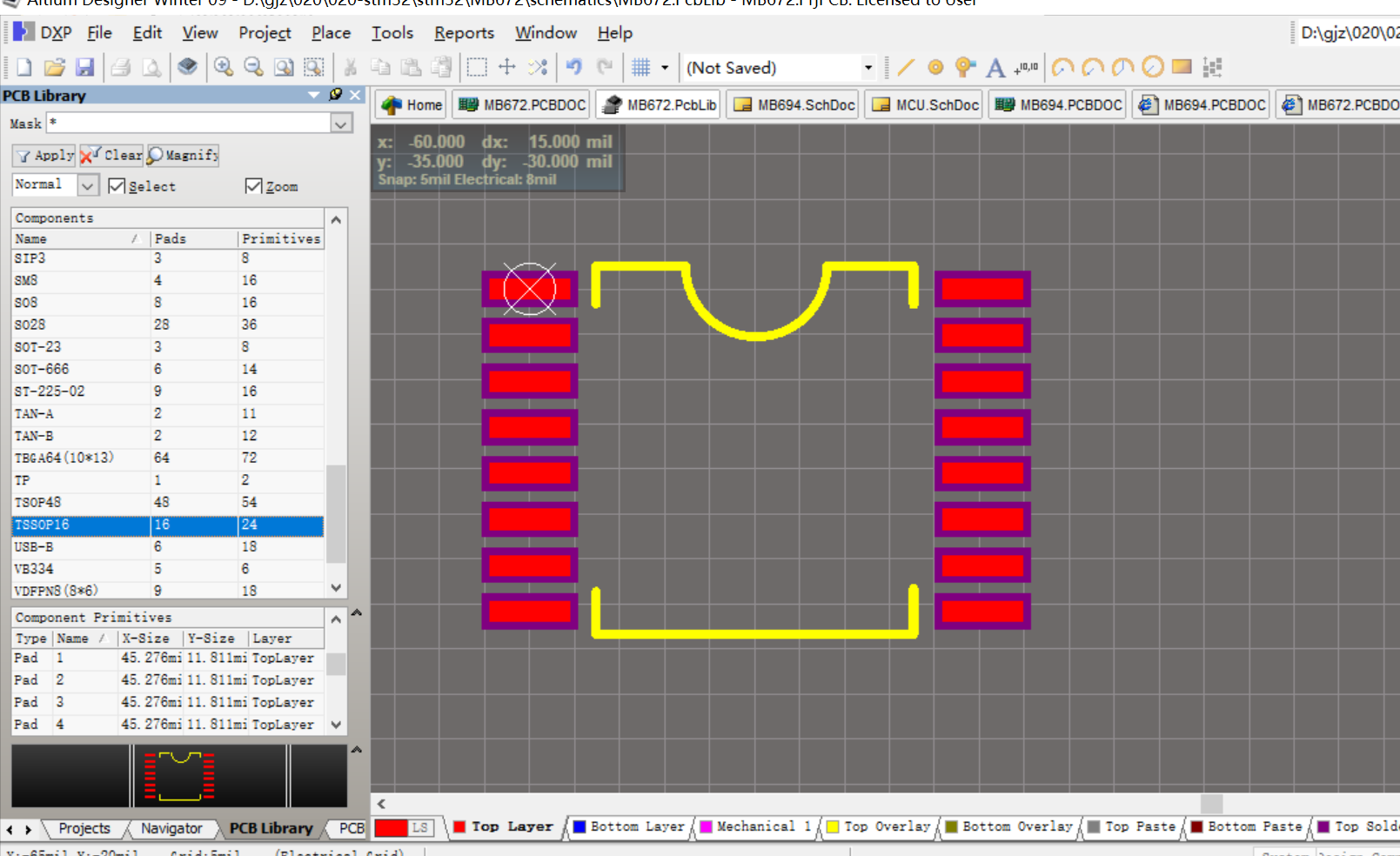Open the Reports menu

(x=464, y=33)
